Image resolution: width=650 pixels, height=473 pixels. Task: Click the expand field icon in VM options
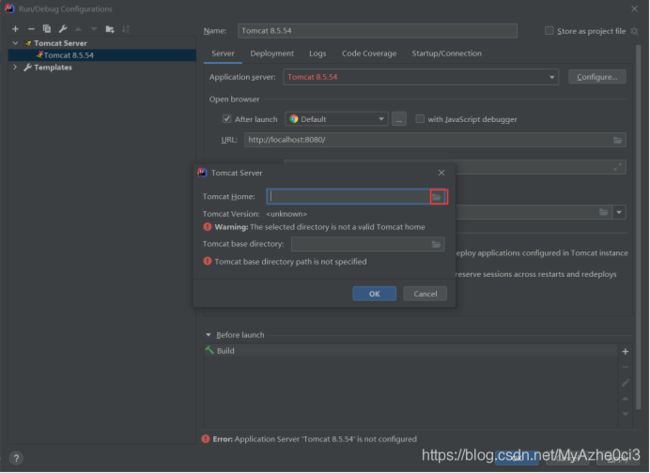coord(617,167)
